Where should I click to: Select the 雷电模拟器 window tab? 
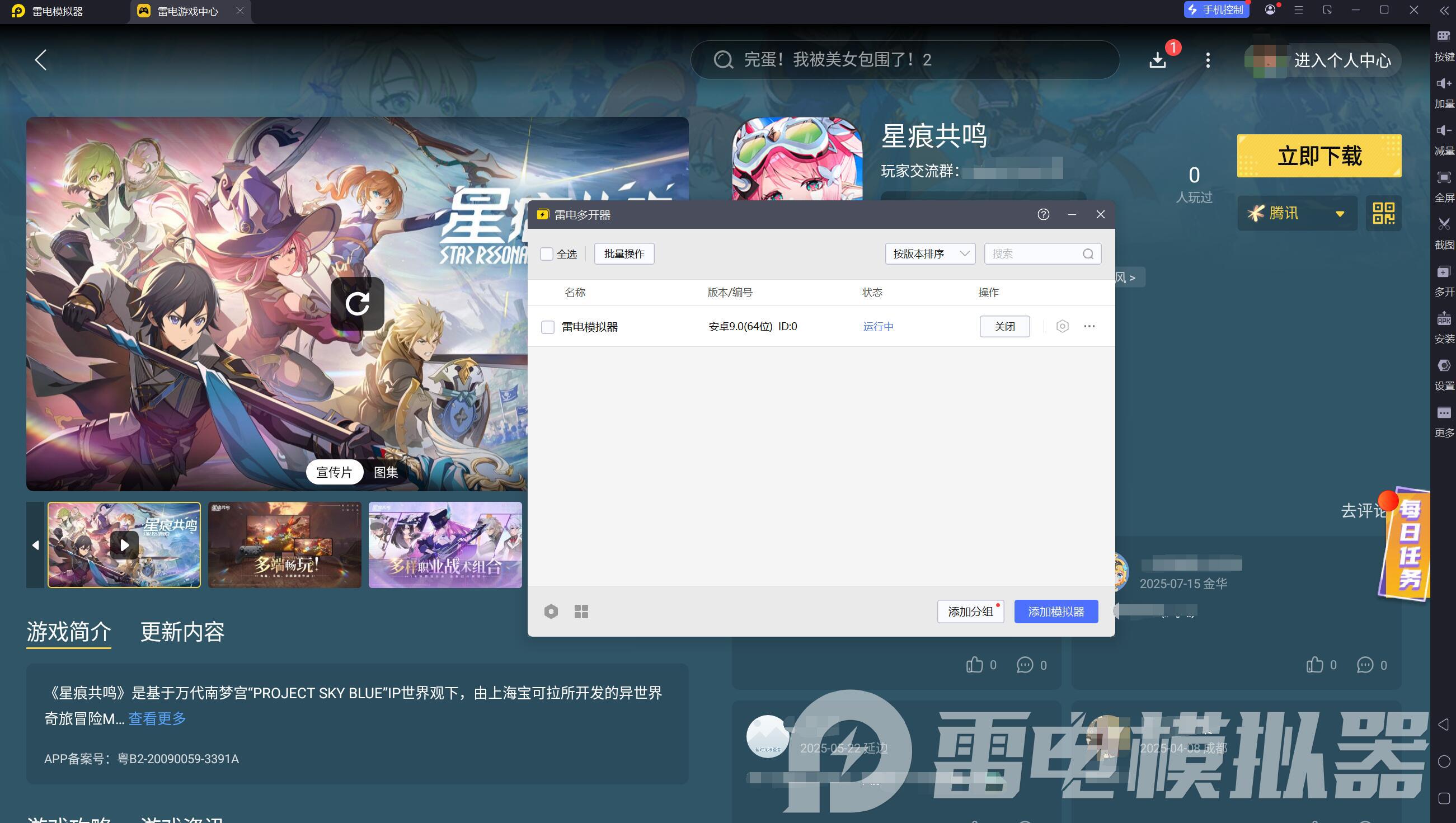pyautogui.click(x=58, y=11)
